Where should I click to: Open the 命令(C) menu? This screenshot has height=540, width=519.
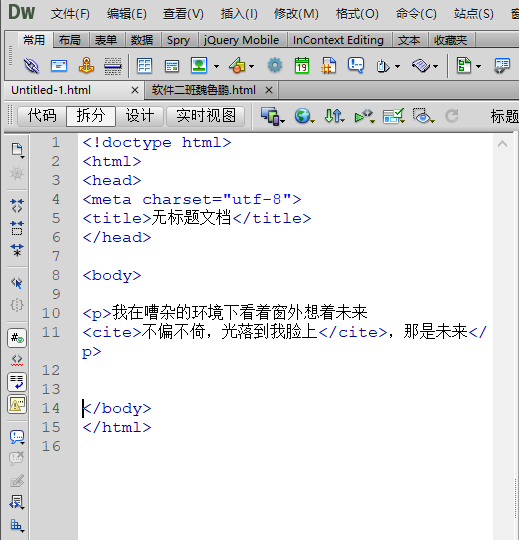pos(416,14)
